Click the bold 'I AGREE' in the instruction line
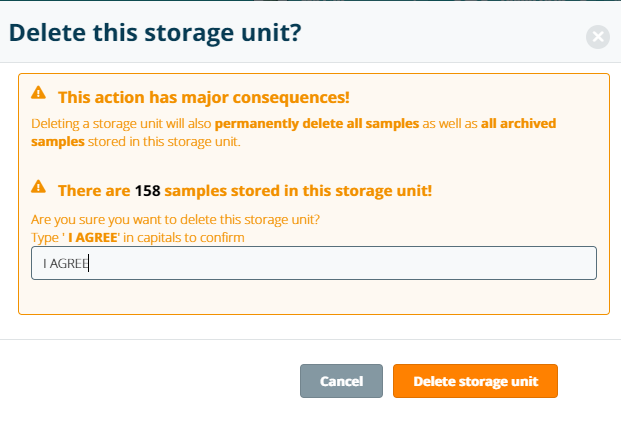Viewport: 621px width, 425px height. click(91, 237)
